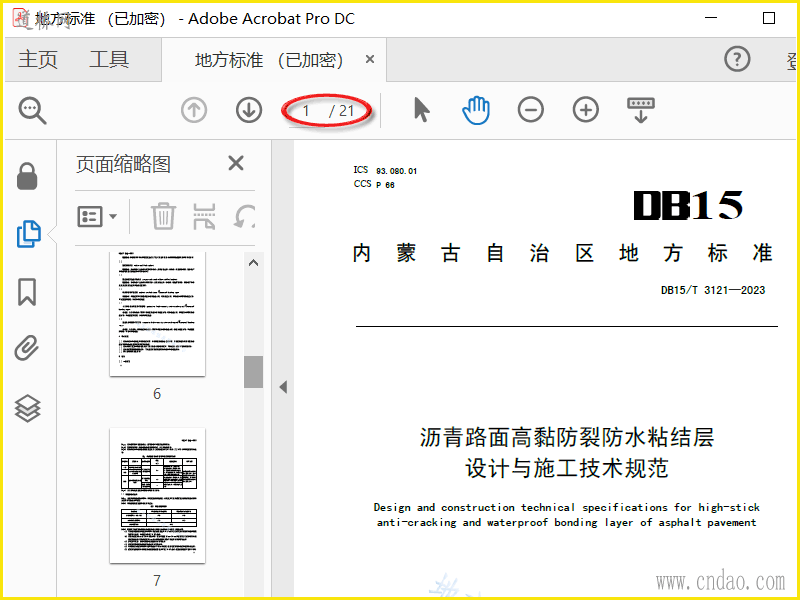
Task: Open the find text magnifier tool
Action: pos(33,110)
